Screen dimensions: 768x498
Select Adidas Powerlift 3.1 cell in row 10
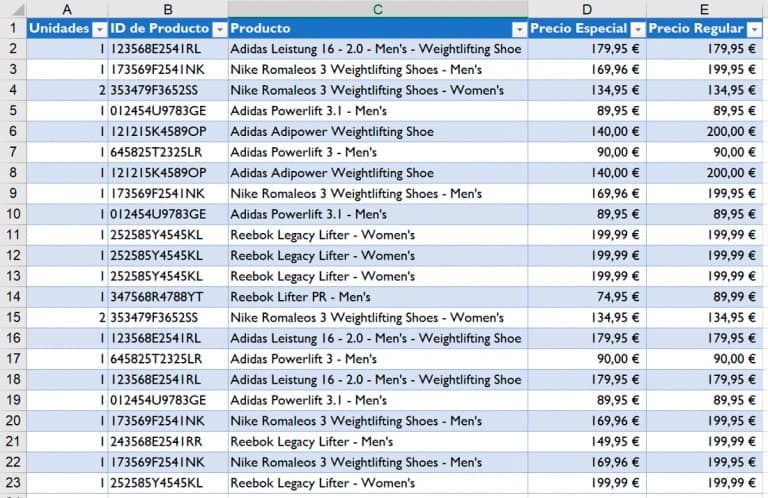(378, 214)
